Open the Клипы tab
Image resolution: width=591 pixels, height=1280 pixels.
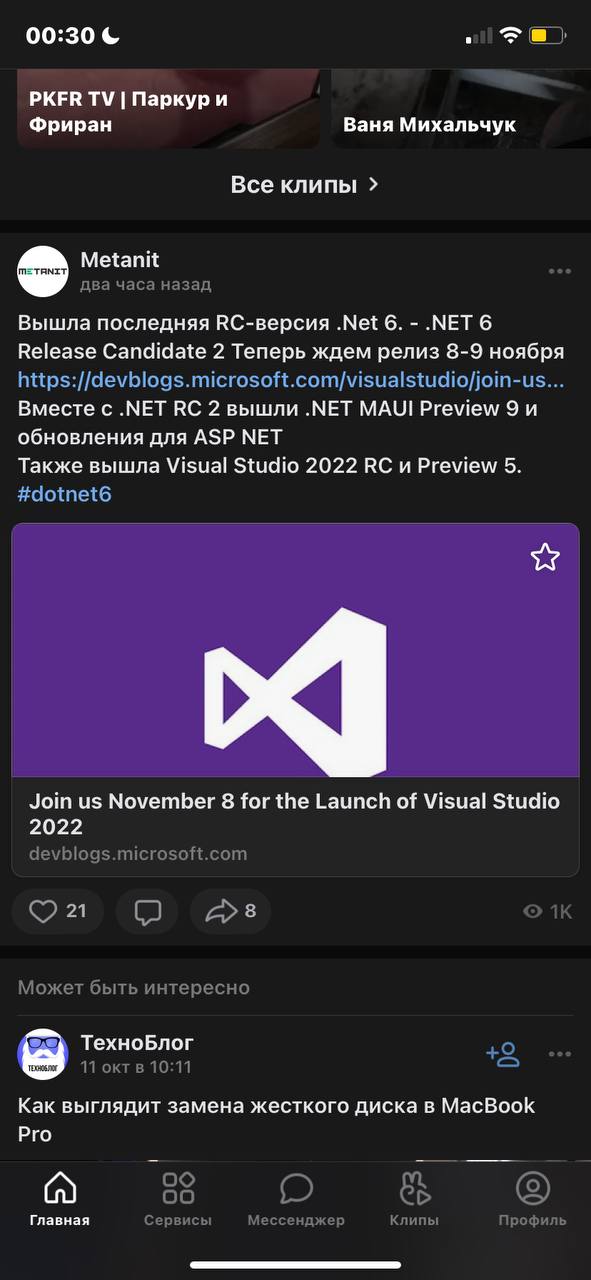[414, 1200]
